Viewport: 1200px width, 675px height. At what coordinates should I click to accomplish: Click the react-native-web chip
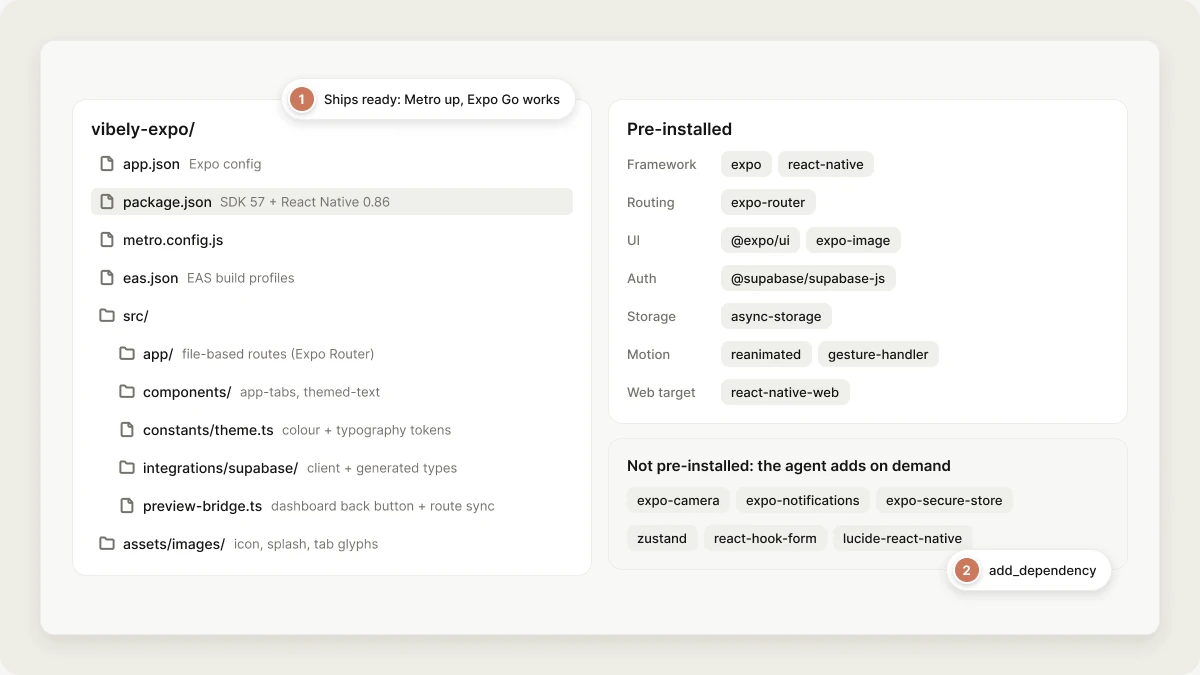pyautogui.click(x=785, y=392)
